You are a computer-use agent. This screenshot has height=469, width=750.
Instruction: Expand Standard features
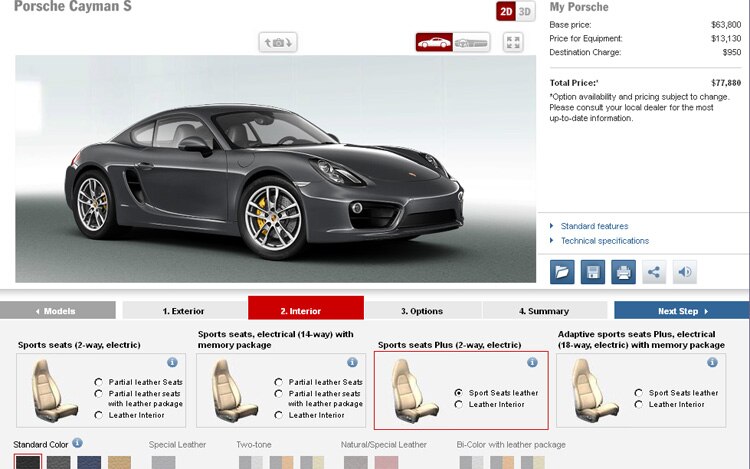point(594,226)
